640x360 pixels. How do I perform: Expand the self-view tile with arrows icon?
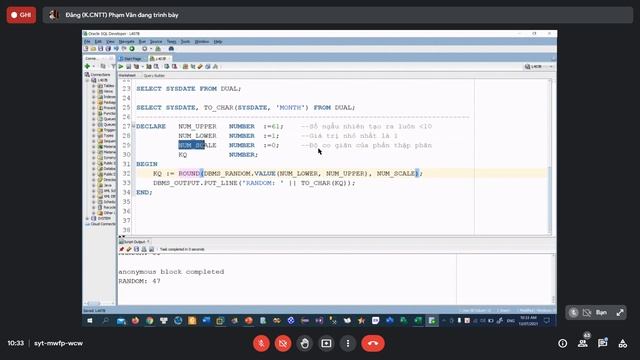coord(620,313)
